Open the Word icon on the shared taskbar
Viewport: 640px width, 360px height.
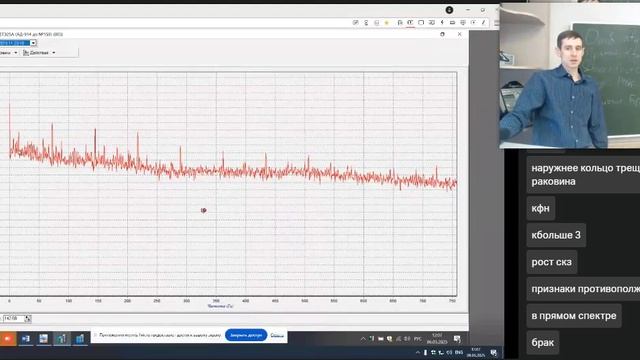click(26, 338)
